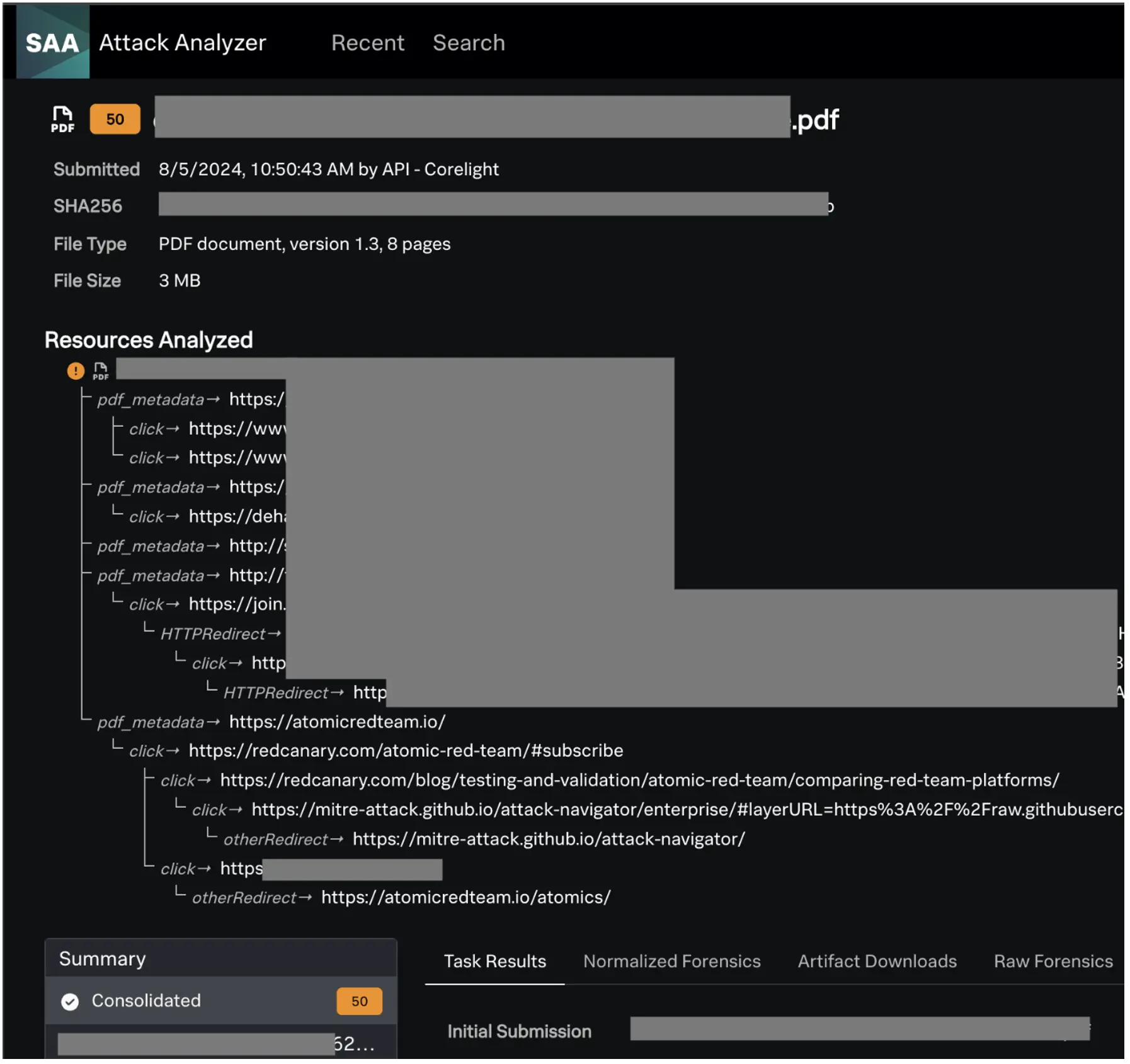Select the PDF resource icon in Resources Analyzed
The image size is (1130, 1064).
tap(101, 371)
